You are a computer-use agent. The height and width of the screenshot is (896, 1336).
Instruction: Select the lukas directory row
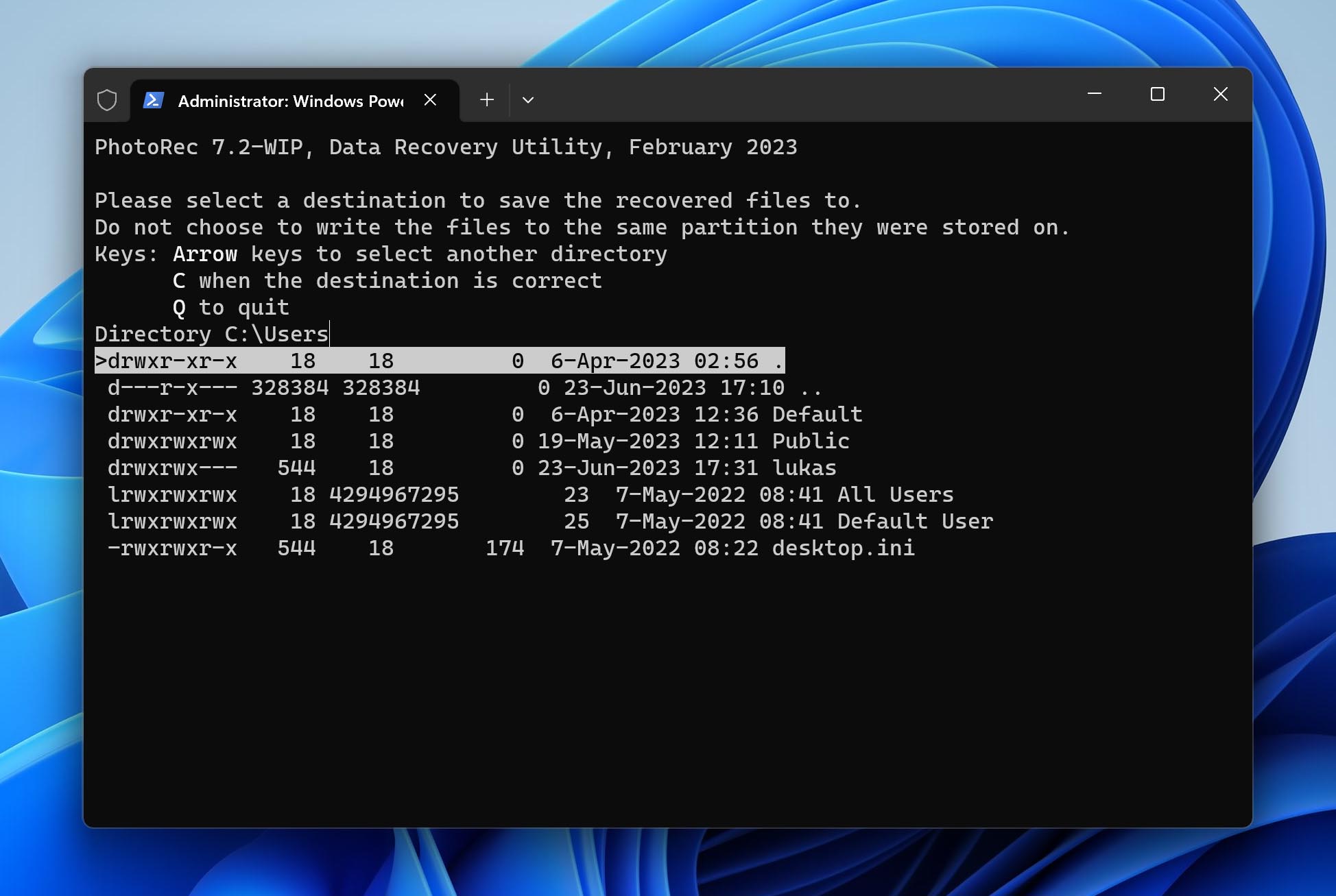coord(472,468)
